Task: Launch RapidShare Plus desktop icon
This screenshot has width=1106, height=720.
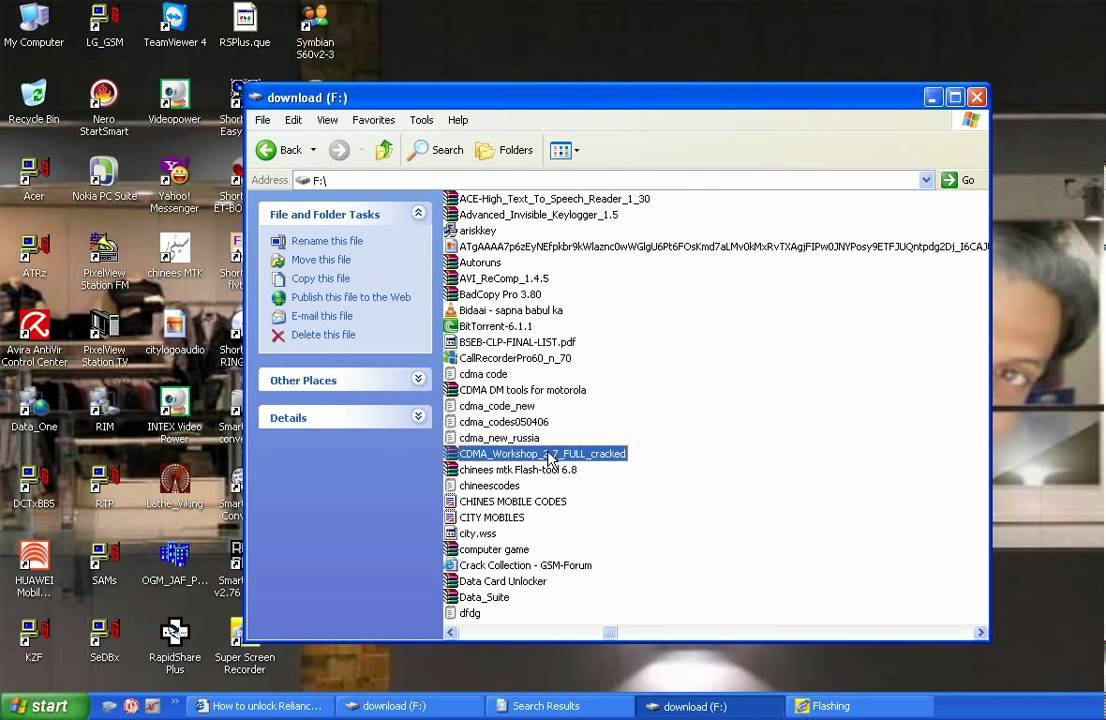Action: [x=174, y=646]
